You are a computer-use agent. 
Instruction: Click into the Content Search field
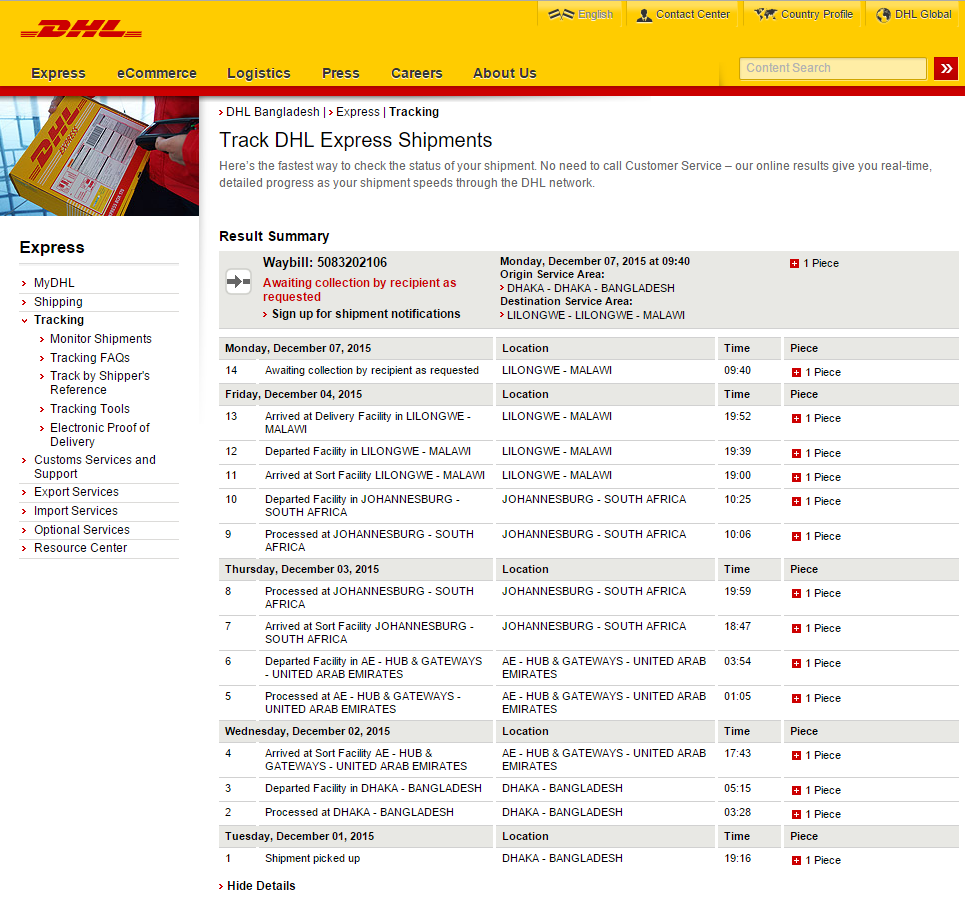[833, 68]
